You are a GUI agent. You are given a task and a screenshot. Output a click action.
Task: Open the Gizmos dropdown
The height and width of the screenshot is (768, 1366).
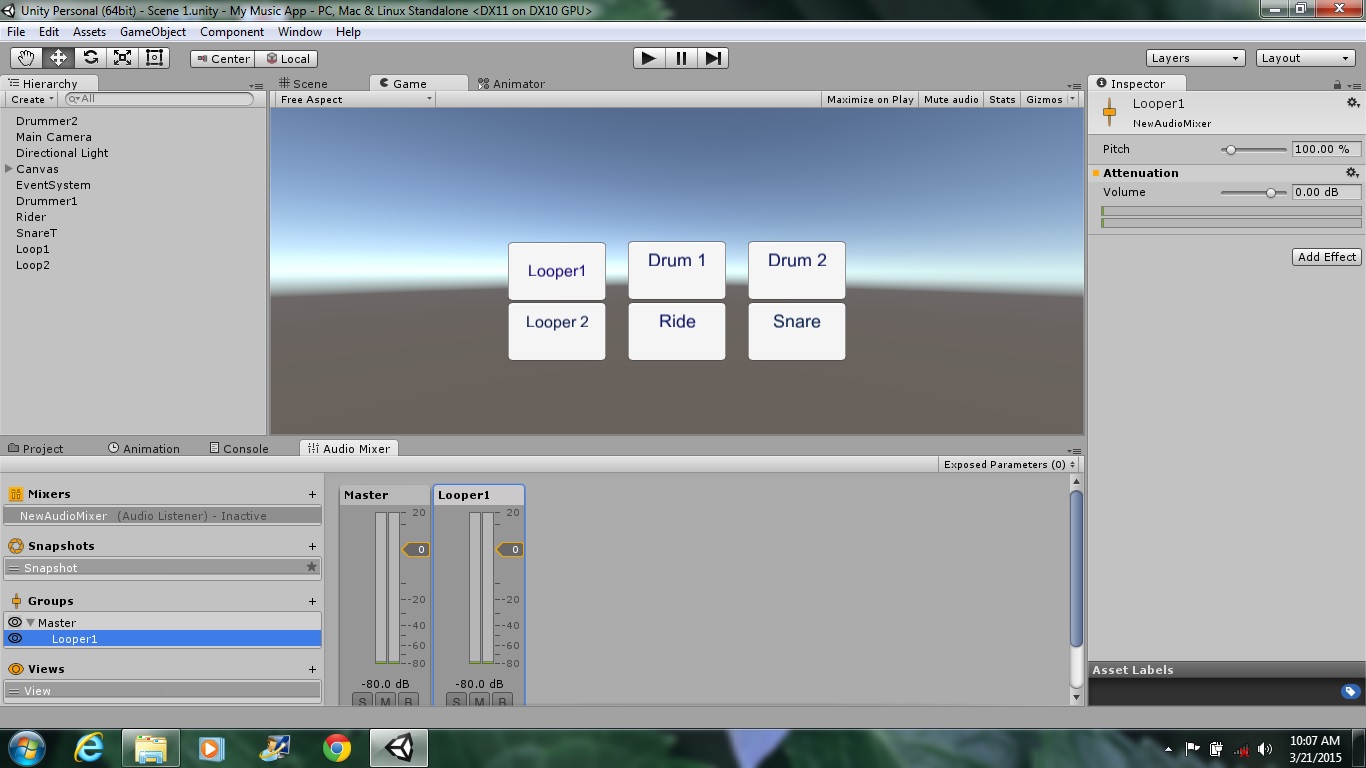(x=1050, y=99)
